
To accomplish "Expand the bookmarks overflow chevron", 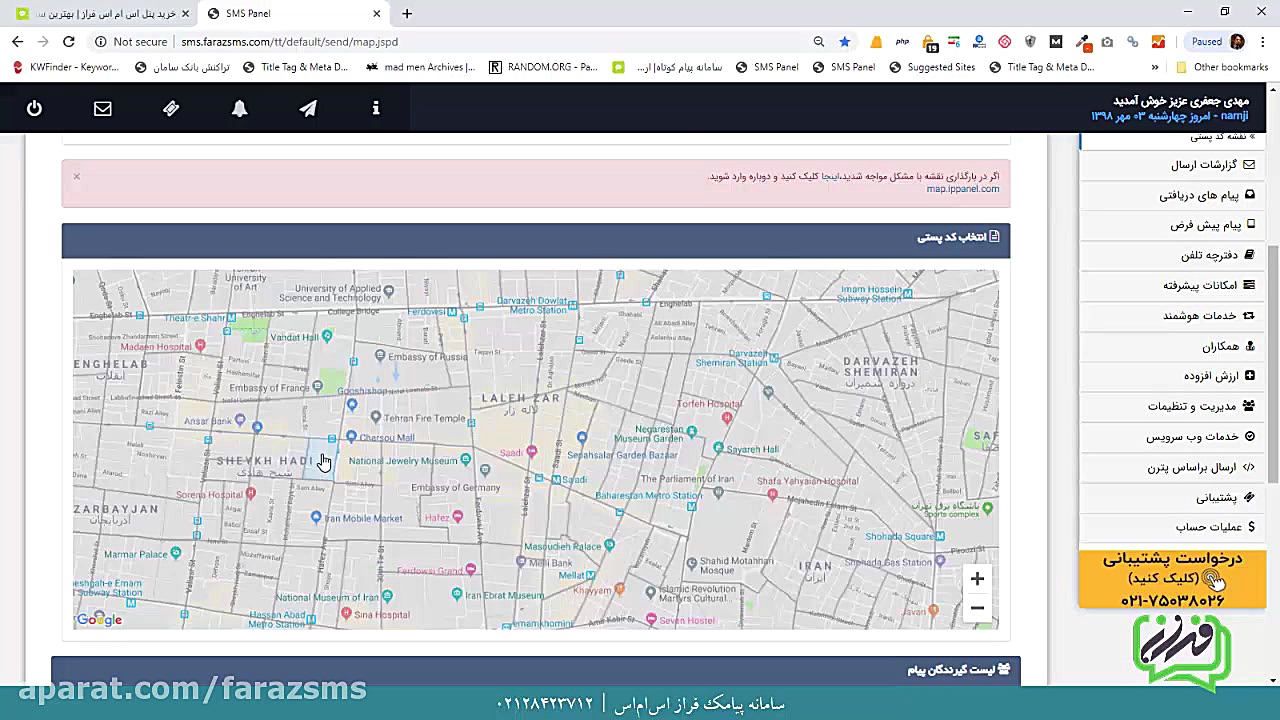I will click(1155, 67).
